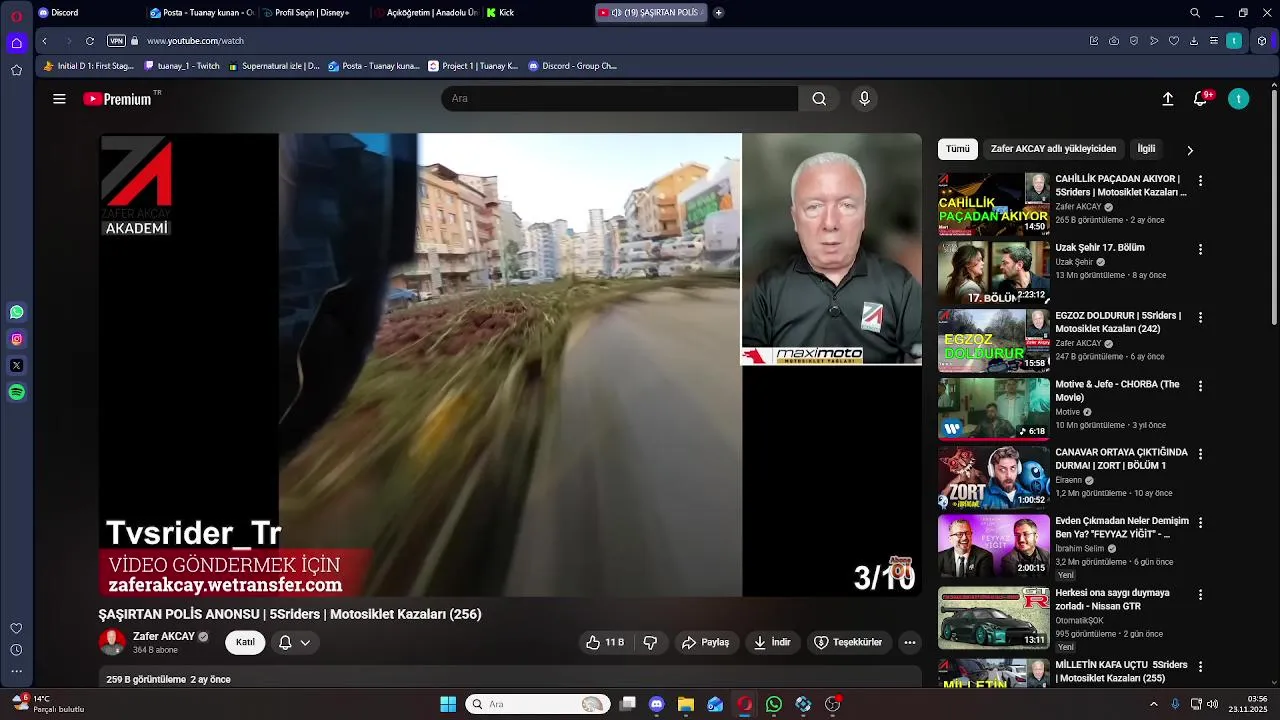This screenshot has height=720, width=1280.
Task: Select the Tümü filter chip
Action: pyautogui.click(x=958, y=149)
